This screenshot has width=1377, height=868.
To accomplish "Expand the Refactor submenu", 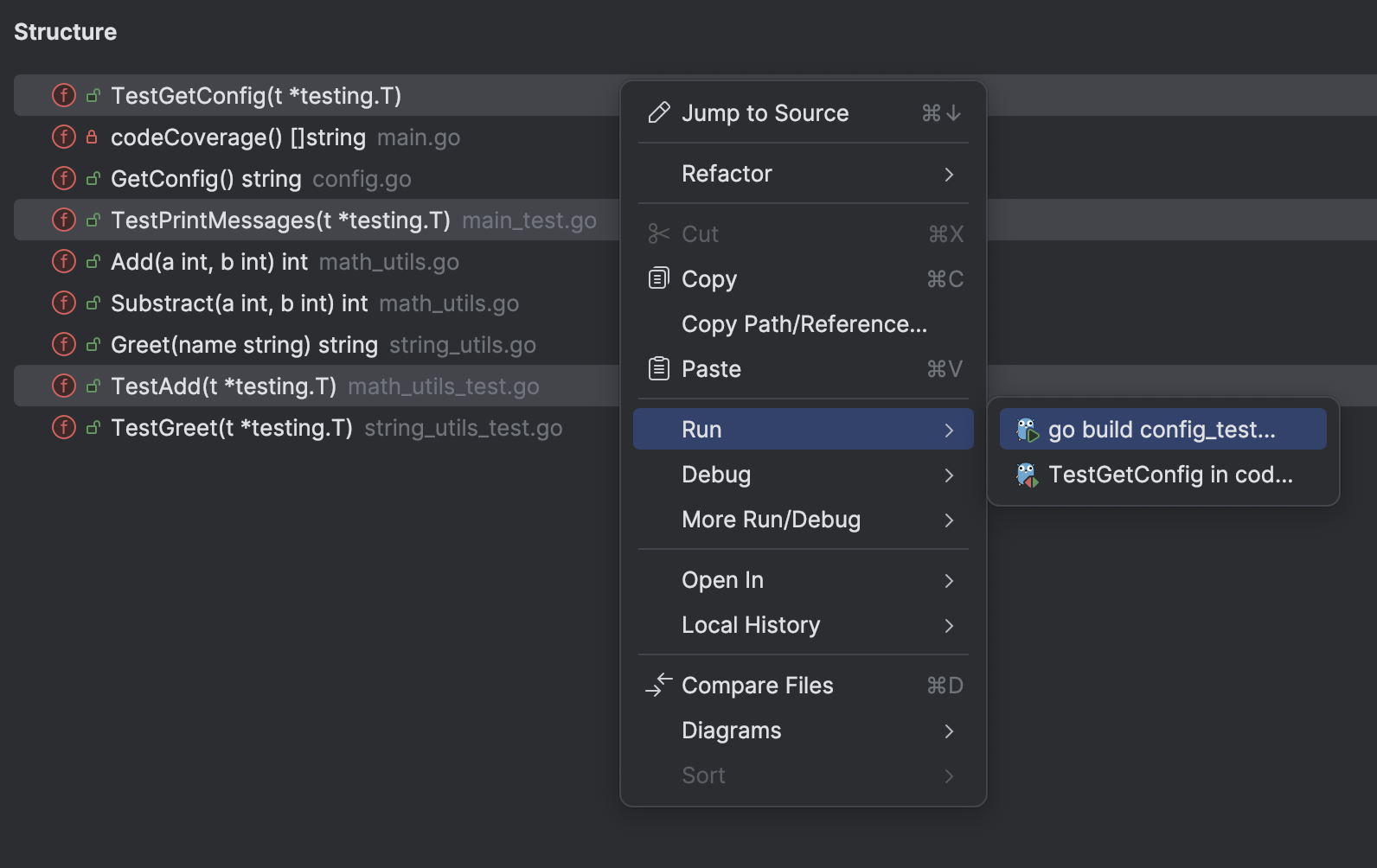I will 803,174.
